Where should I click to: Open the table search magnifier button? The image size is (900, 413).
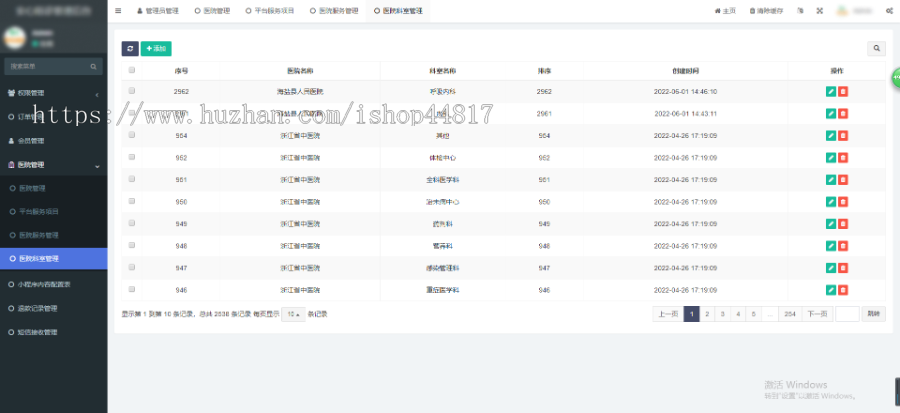pos(876,49)
